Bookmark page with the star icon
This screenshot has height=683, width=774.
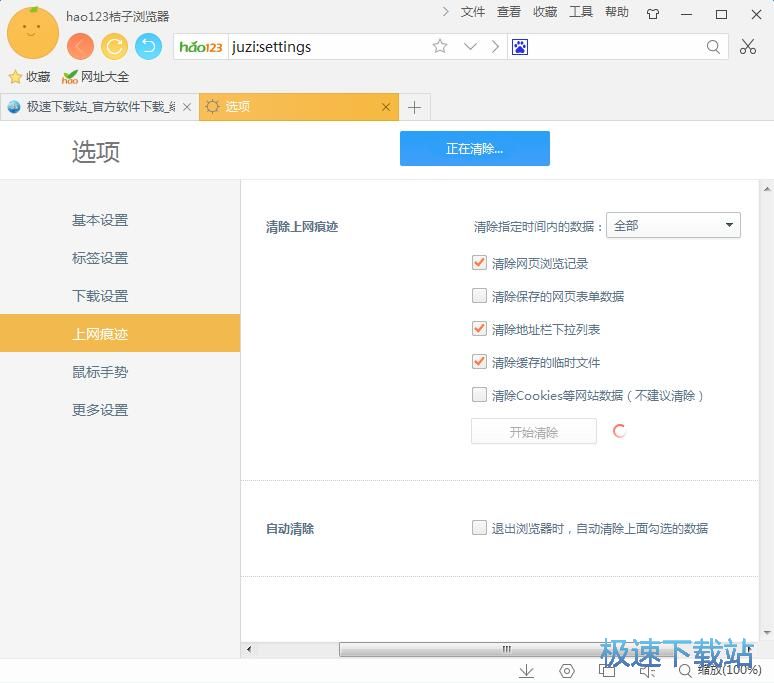coord(440,47)
